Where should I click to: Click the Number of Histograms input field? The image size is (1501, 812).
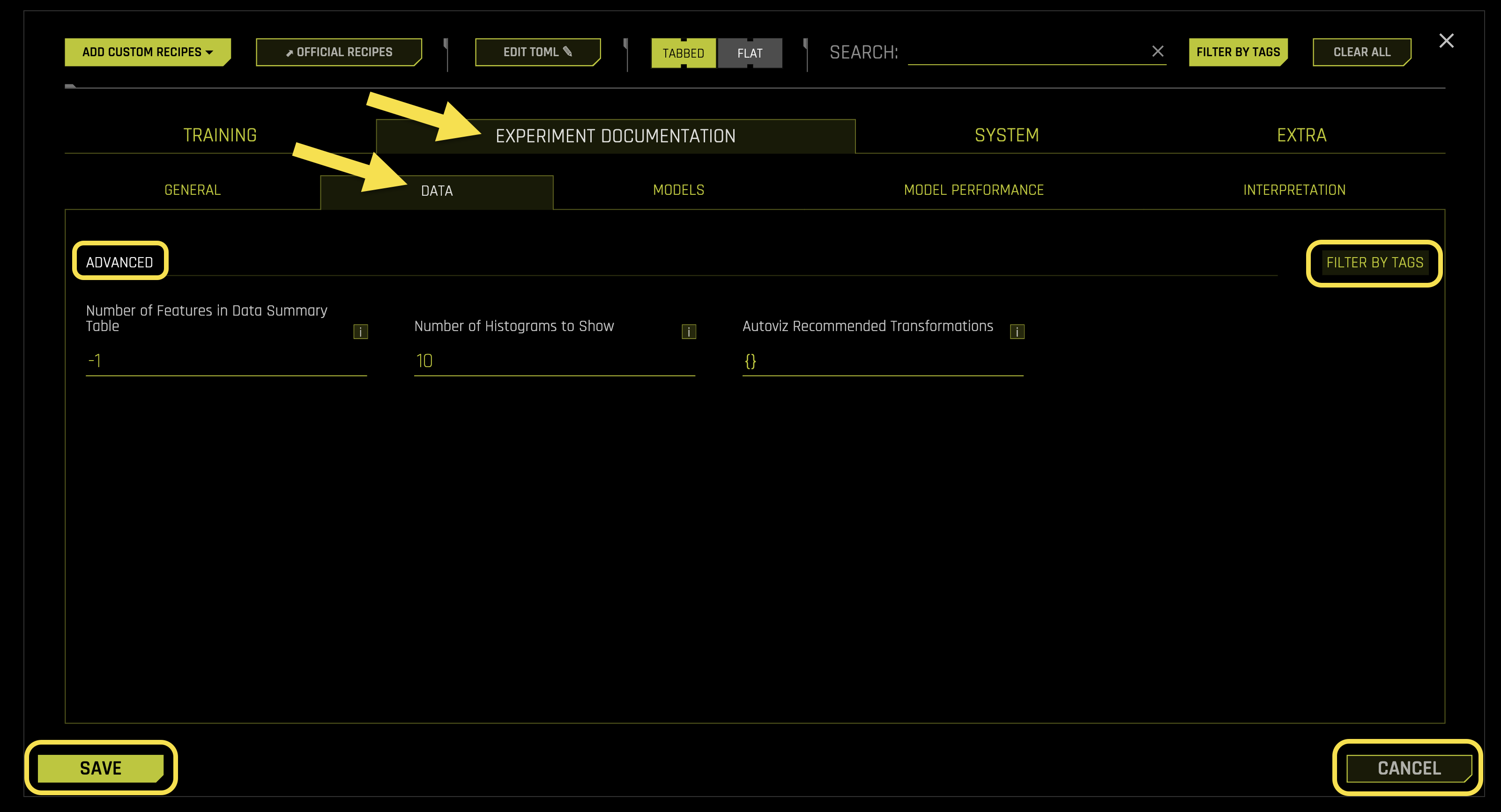click(x=554, y=361)
